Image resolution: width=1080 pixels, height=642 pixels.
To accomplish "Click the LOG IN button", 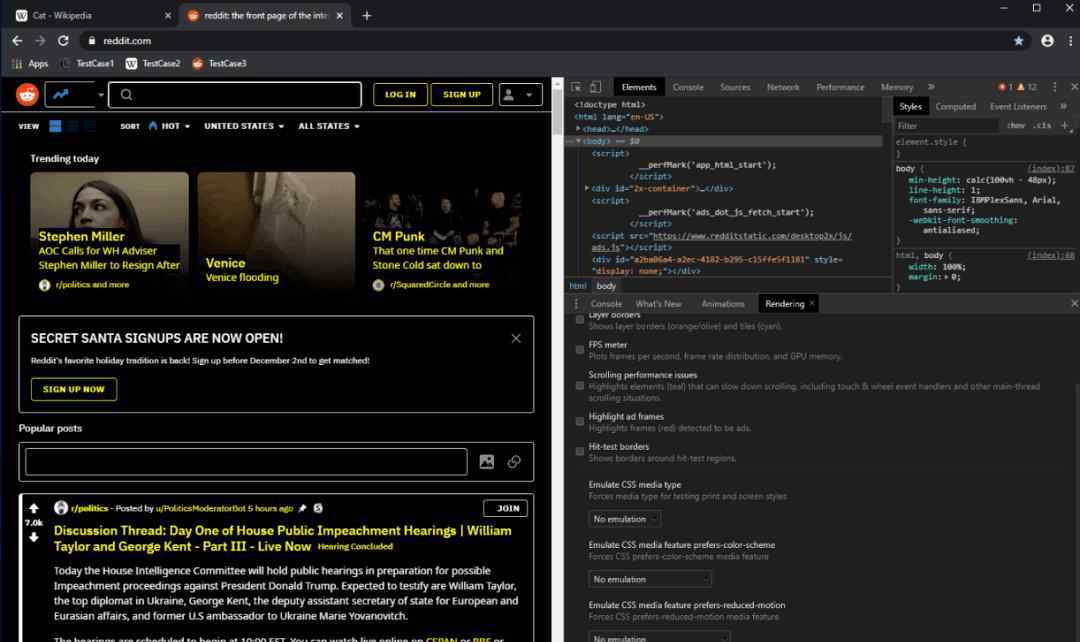I will click(400, 94).
